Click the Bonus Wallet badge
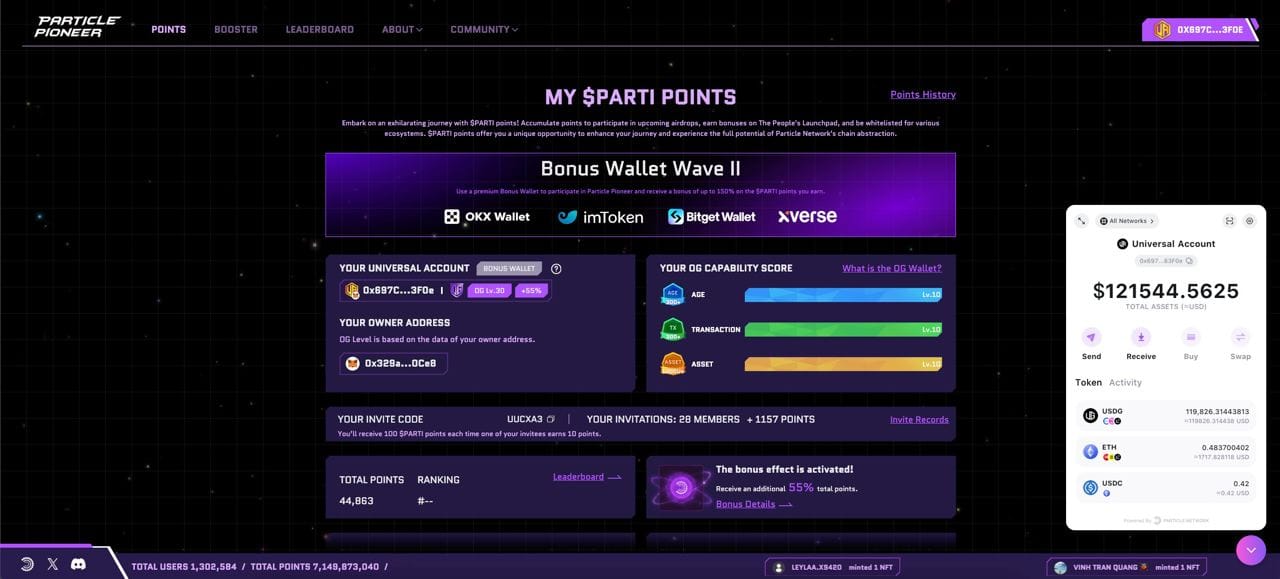 [509, 268]
